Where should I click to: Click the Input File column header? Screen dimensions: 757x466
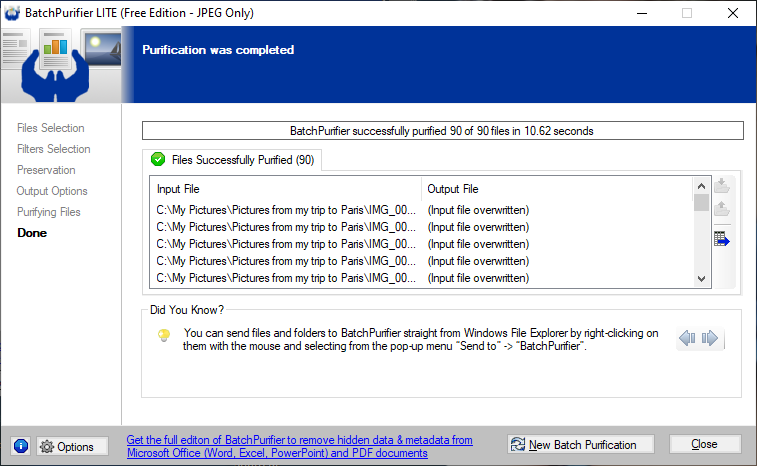click(x=286, y=189)
